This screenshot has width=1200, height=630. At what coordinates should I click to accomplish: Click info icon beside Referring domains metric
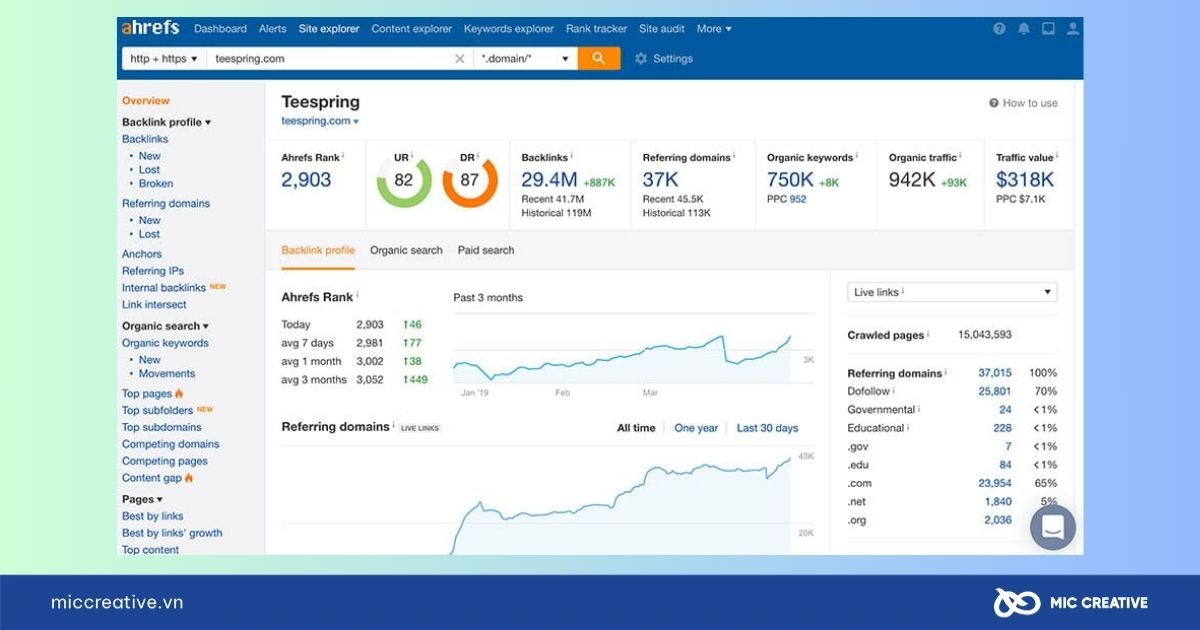point(733,156)
